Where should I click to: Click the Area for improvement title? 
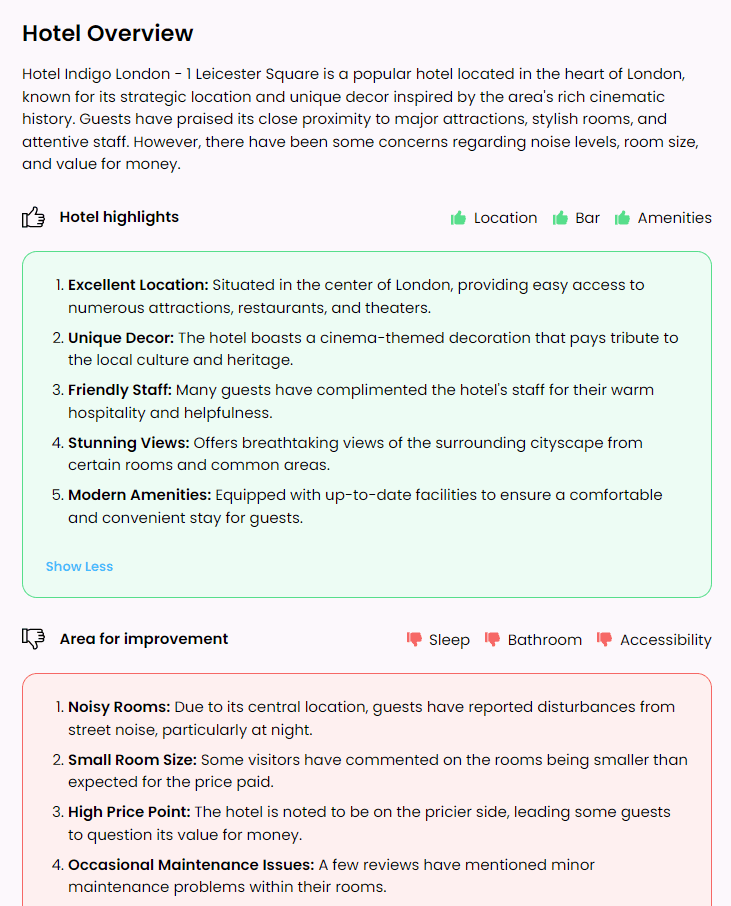click(144, 639)
